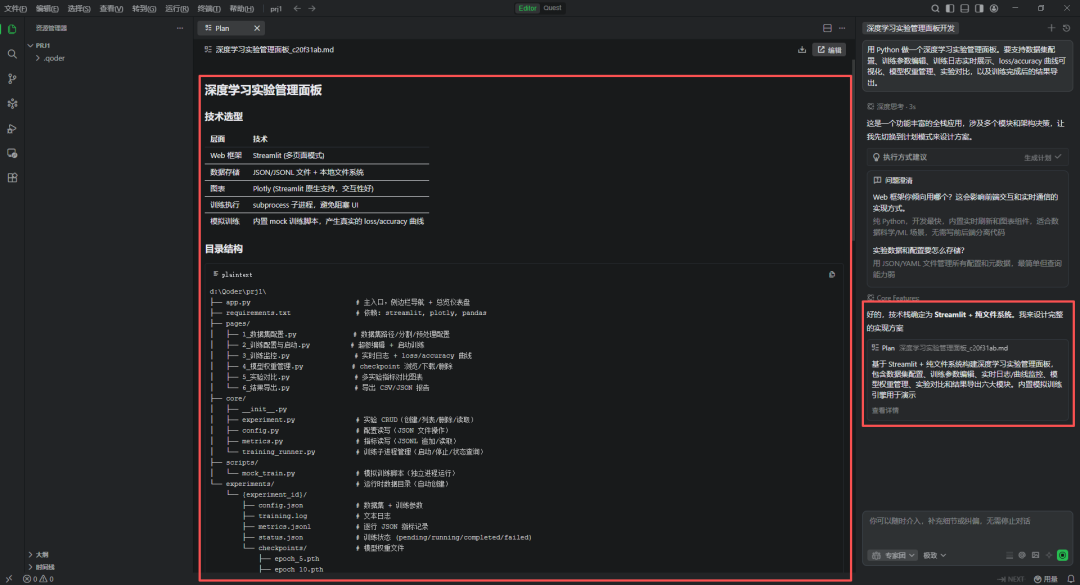Click the green stop button in chat input
The width and height of the screenshot is (1080, 585).
(1062, 555)
